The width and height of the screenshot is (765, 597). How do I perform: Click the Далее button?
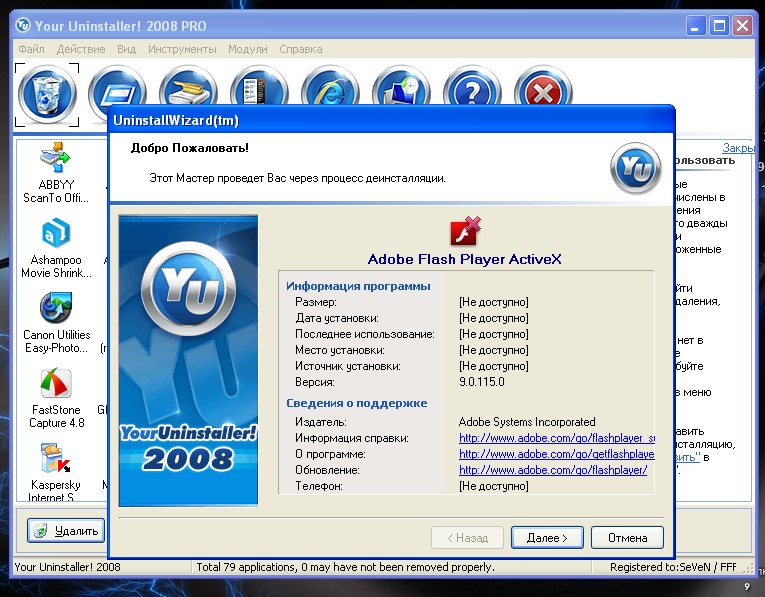pyautogui.click(x=547, y=537)
